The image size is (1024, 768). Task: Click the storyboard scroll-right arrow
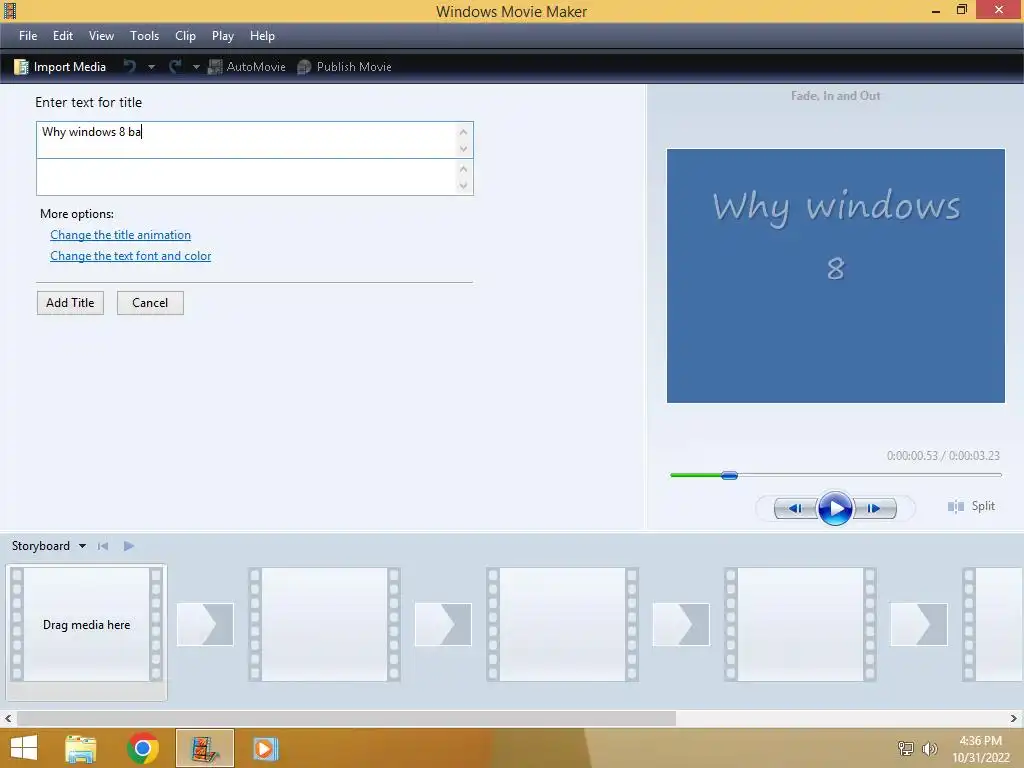click(x=1014, y=719)
